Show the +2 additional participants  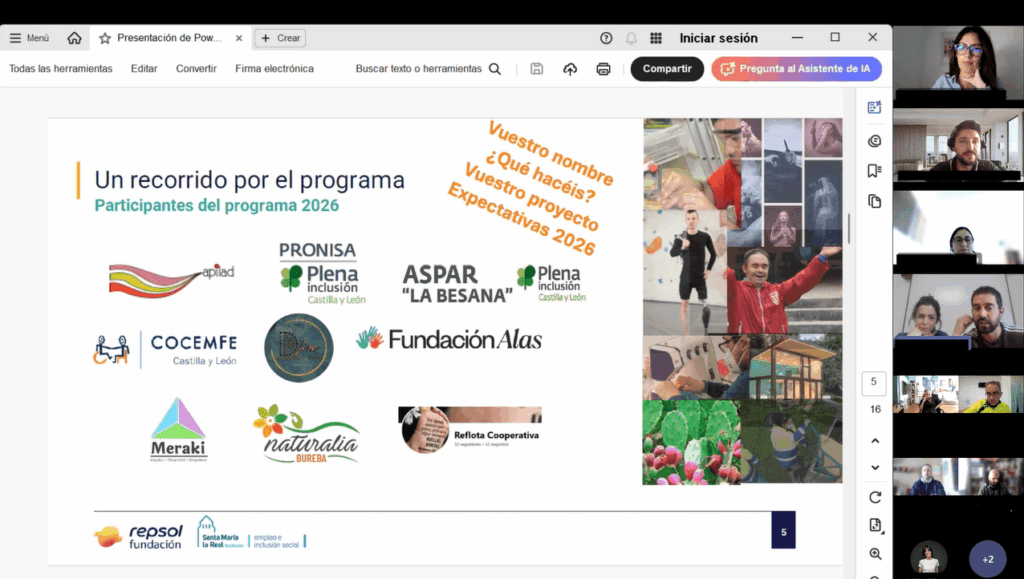pos(987,559)
